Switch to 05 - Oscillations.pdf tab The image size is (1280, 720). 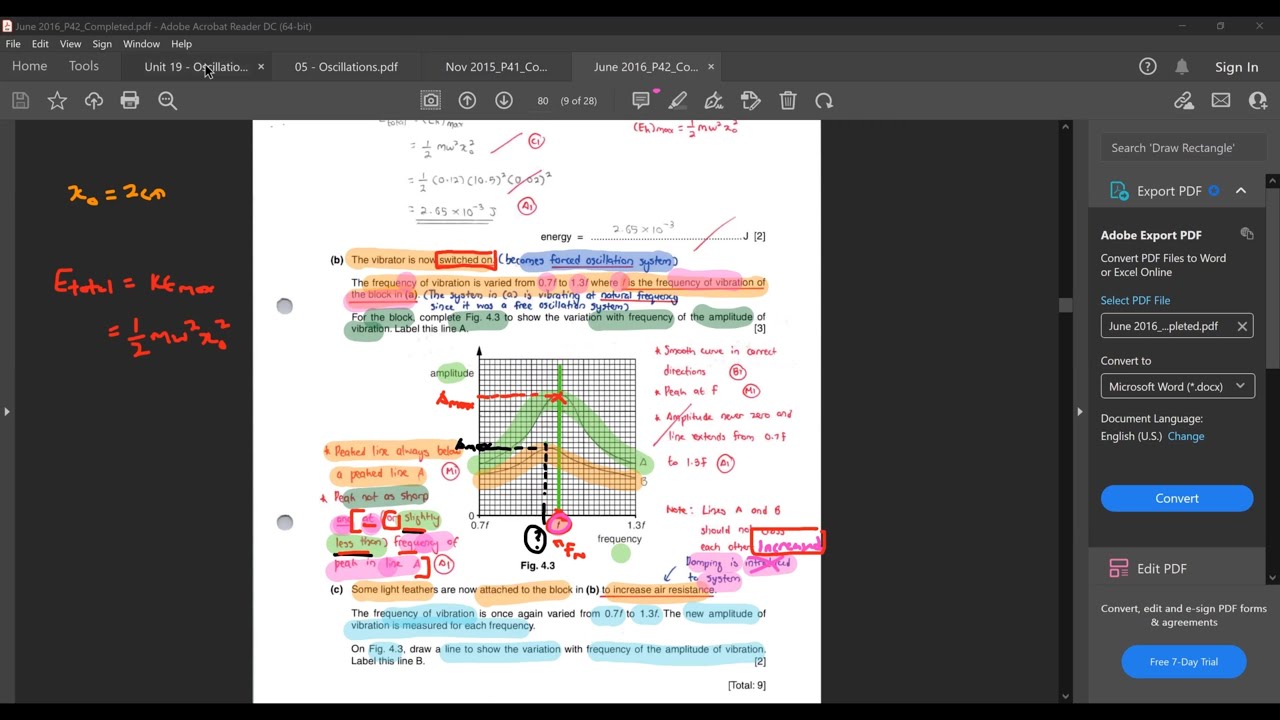point(346,67)
